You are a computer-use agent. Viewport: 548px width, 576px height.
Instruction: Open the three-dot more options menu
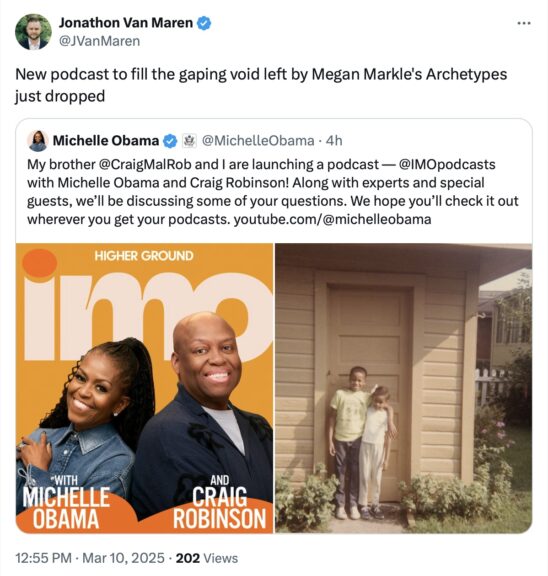click(524, 23)
